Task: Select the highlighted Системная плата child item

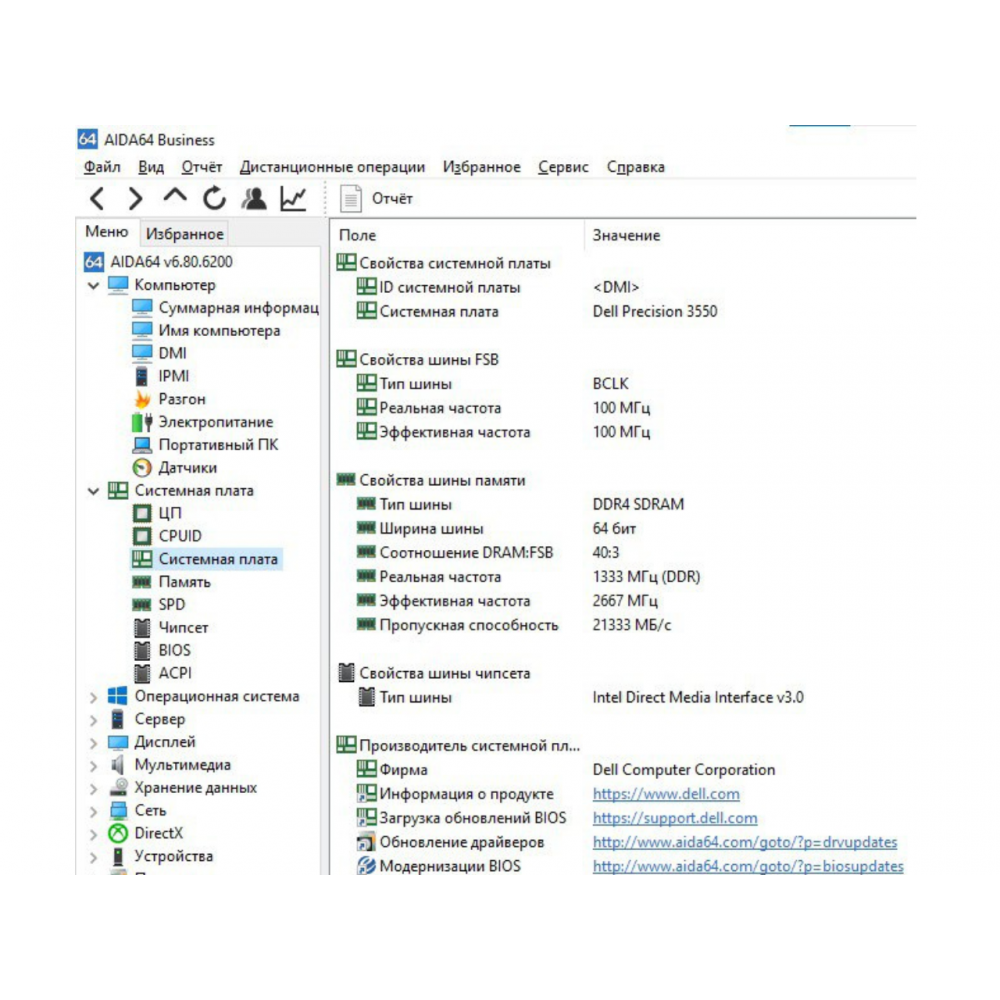Action: click(206, 559)
